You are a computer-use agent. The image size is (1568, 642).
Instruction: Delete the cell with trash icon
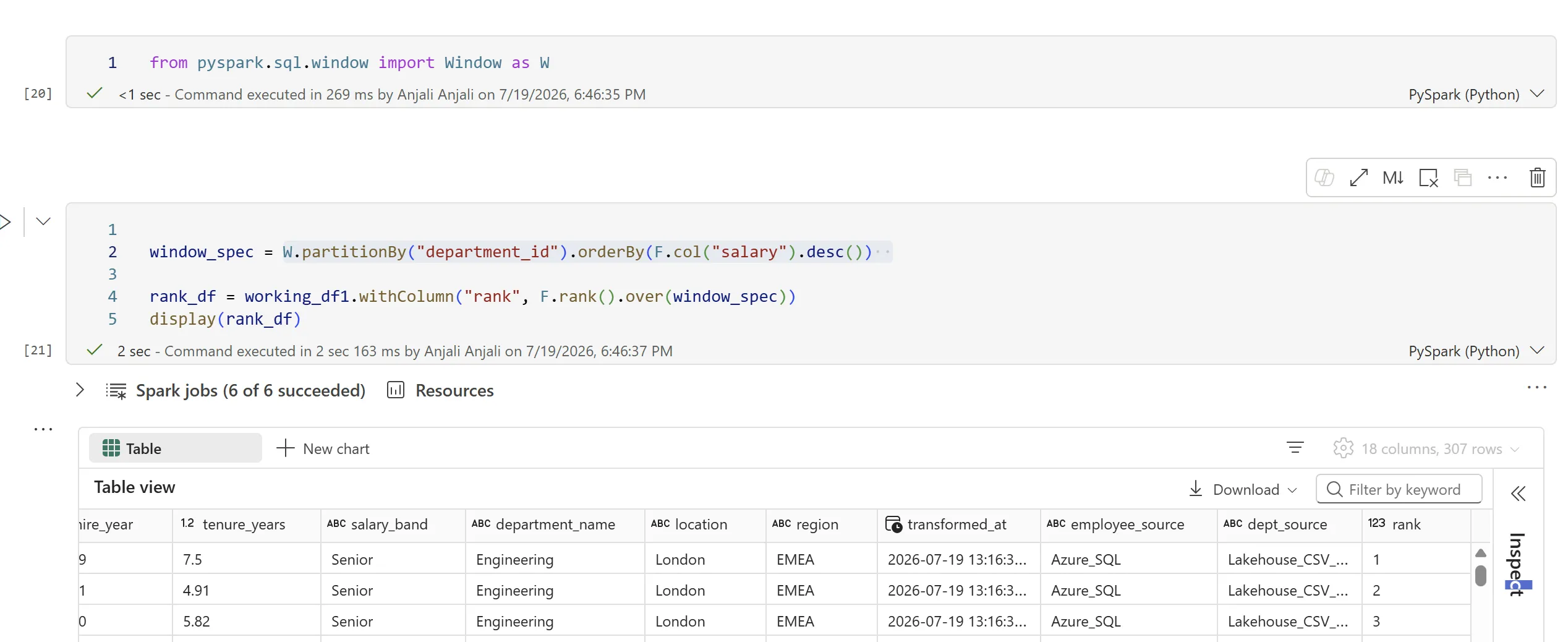(1538, 178)
